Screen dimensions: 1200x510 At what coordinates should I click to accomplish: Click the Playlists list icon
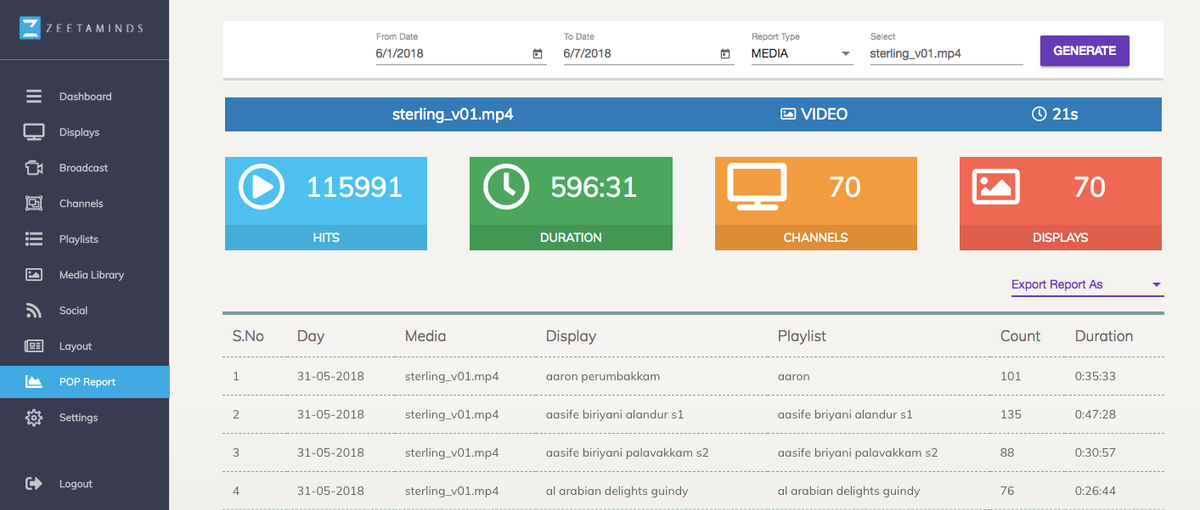[x=34, y=239]
